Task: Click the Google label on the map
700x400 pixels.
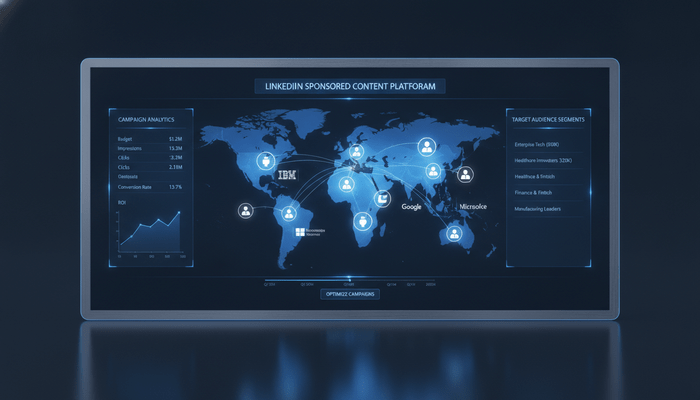Action: coord(411,207)
